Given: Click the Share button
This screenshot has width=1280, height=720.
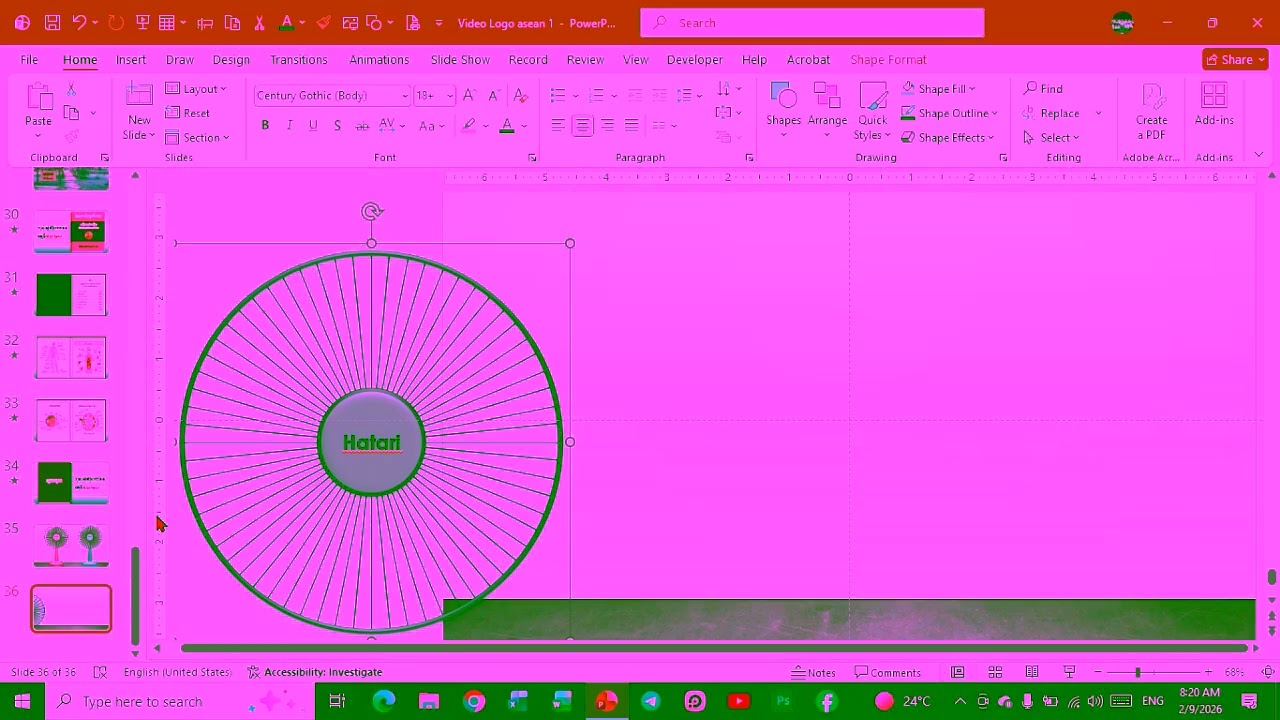Looking at the screenshot, I should pyautogui.click(x=1235, y=59).
